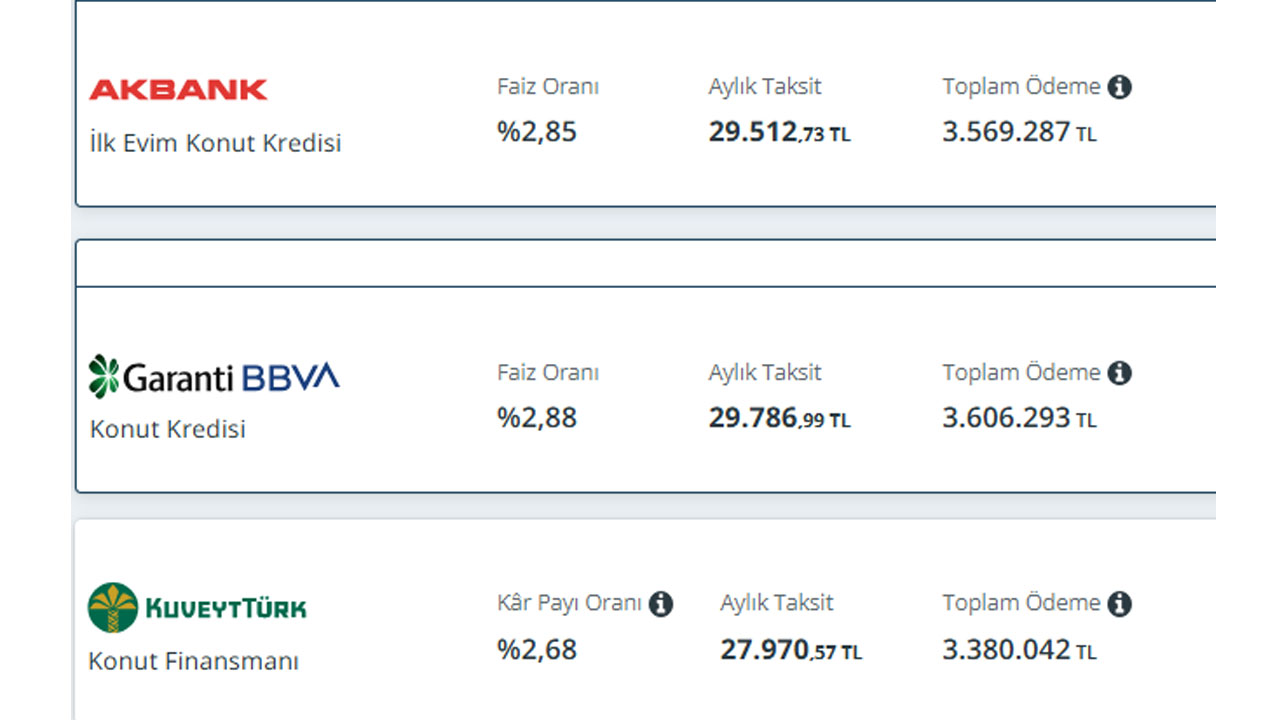Open info icon beside Akbank Toplam Ödeme
The image size is (1280, 720).
click(1120, 87)
